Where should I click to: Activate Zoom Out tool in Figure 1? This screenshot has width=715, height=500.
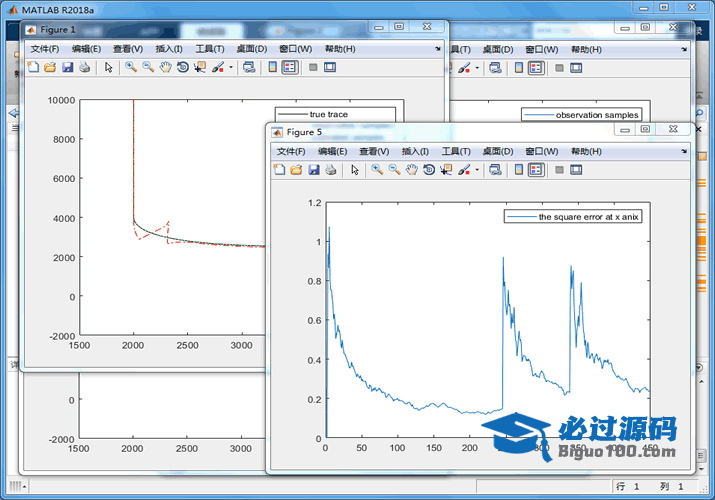click(x=148, y=67)
